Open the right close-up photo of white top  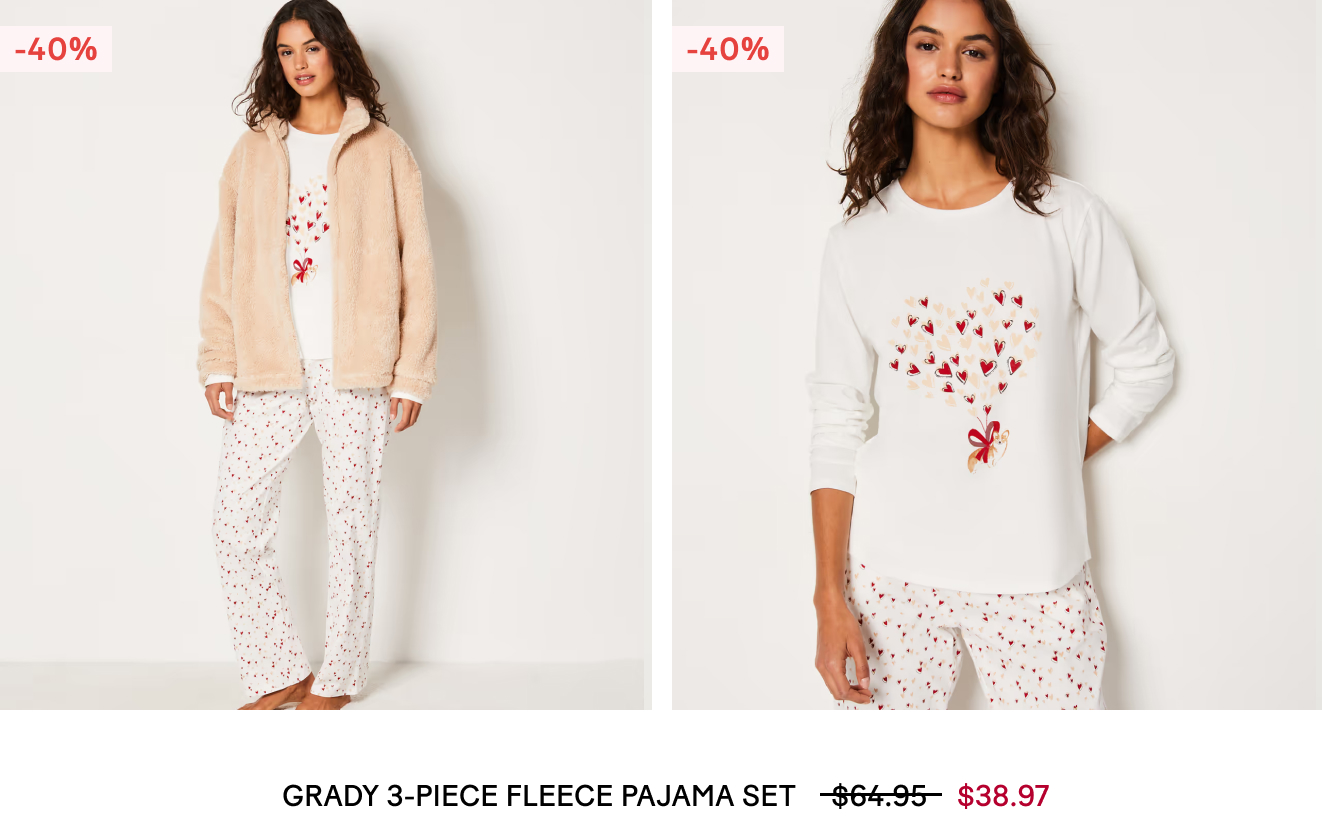[x=997, y=355]
